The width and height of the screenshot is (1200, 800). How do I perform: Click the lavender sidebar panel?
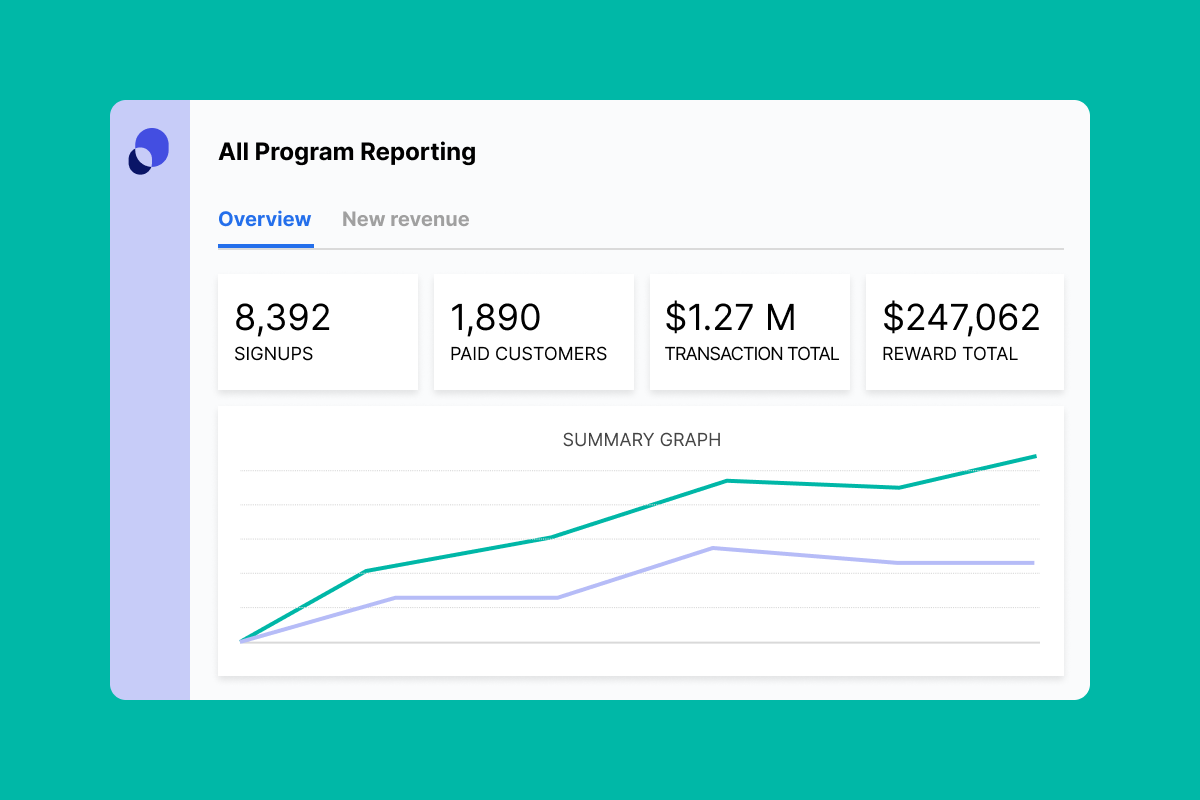150,450
